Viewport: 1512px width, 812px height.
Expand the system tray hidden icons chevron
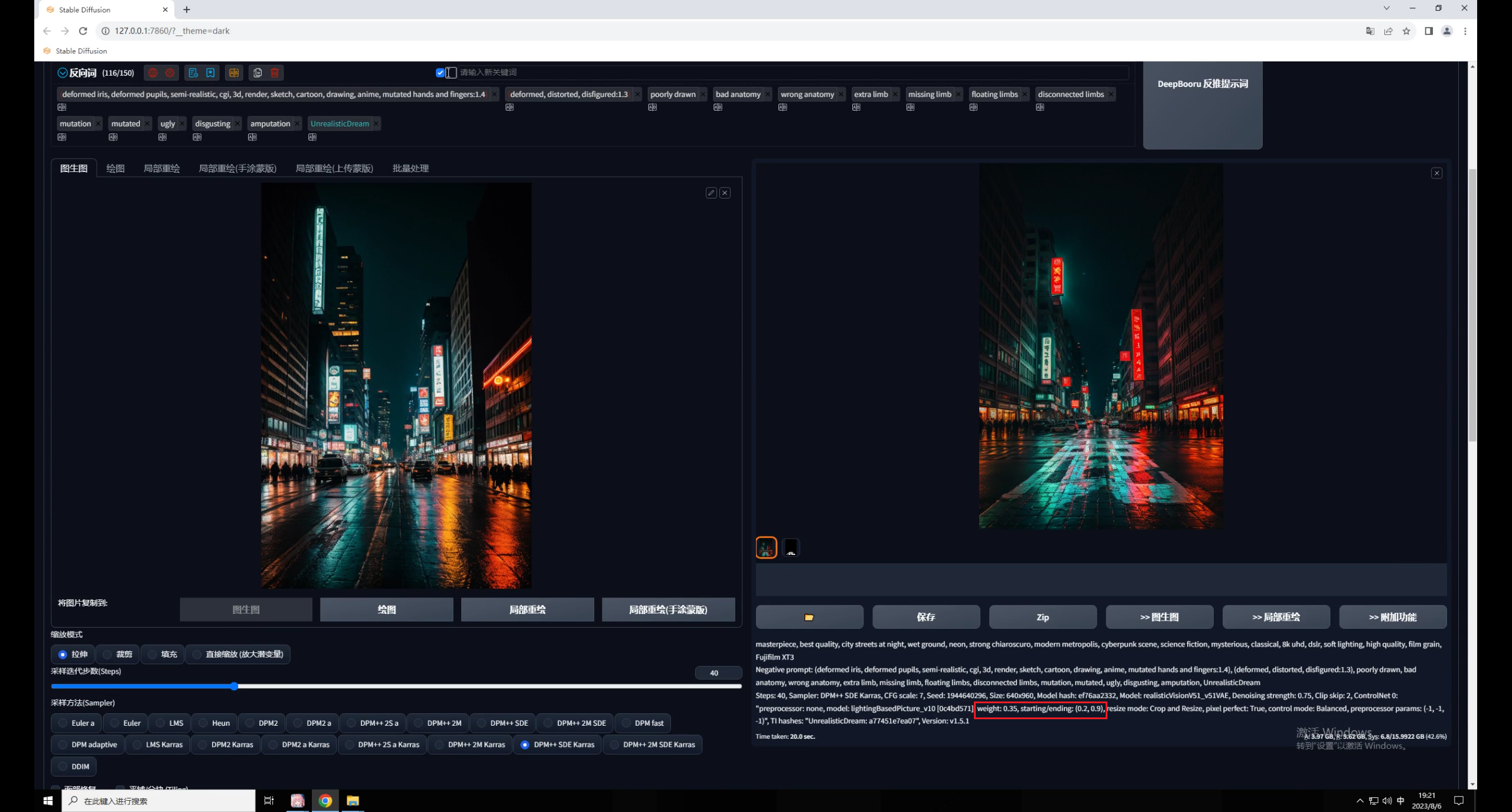coord(1360,801)
